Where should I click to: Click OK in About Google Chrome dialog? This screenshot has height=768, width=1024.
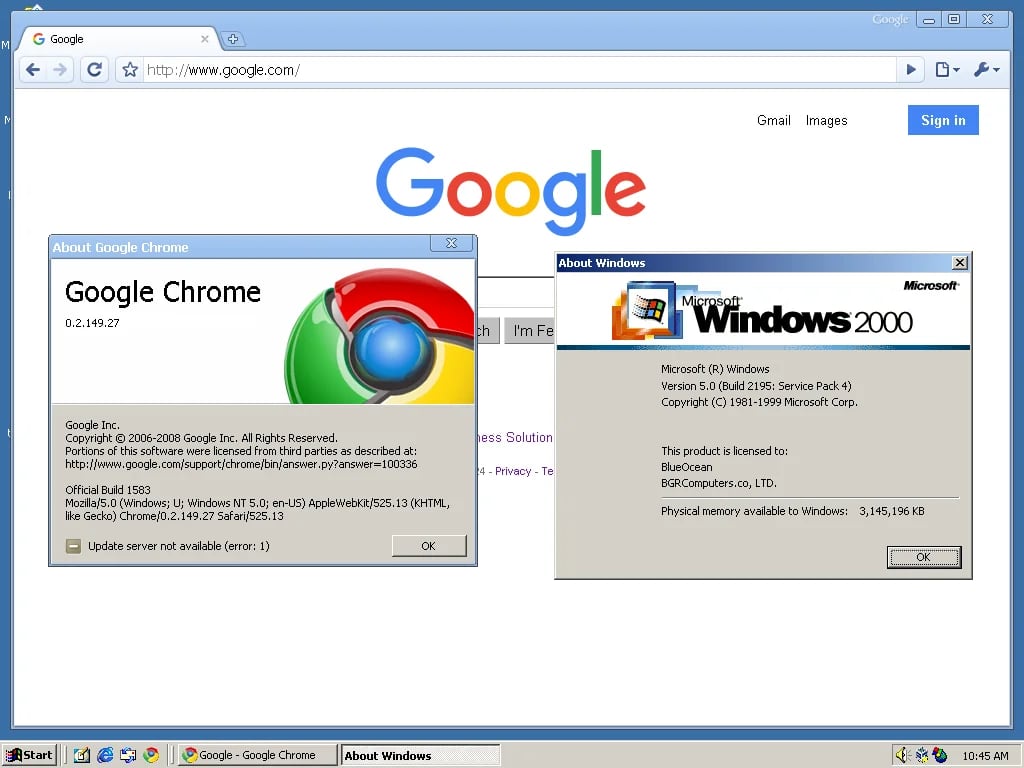pos(428,546)
